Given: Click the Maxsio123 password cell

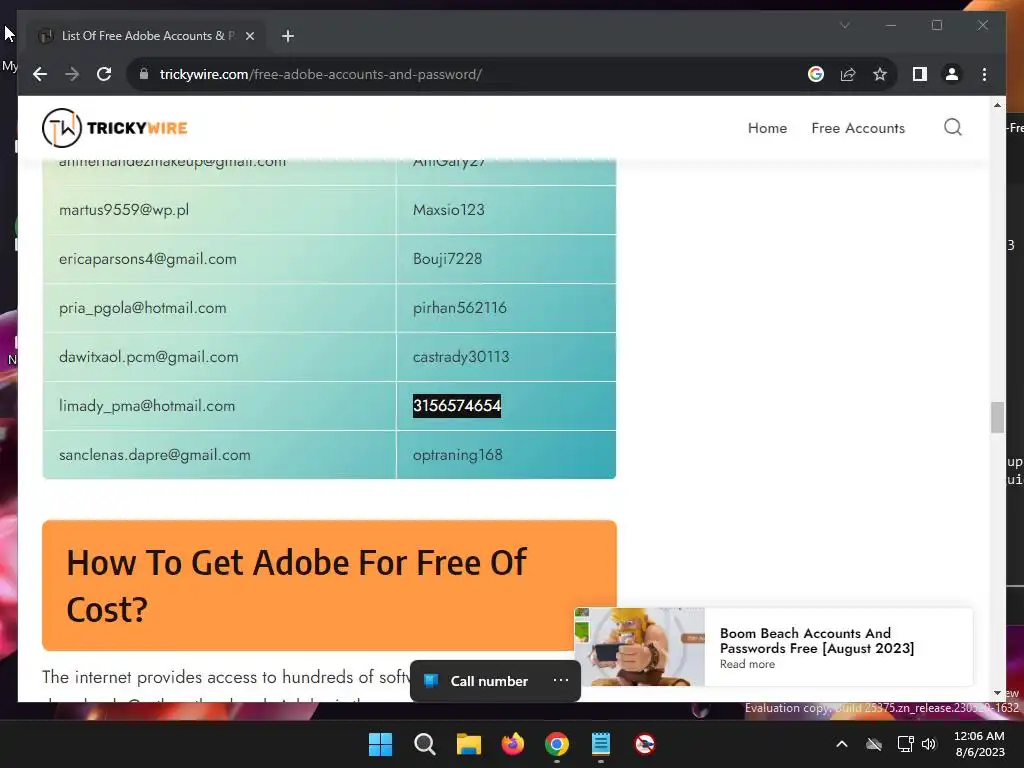Looking at the screenshot, I should pyautogui.click(x=506, y=210).
